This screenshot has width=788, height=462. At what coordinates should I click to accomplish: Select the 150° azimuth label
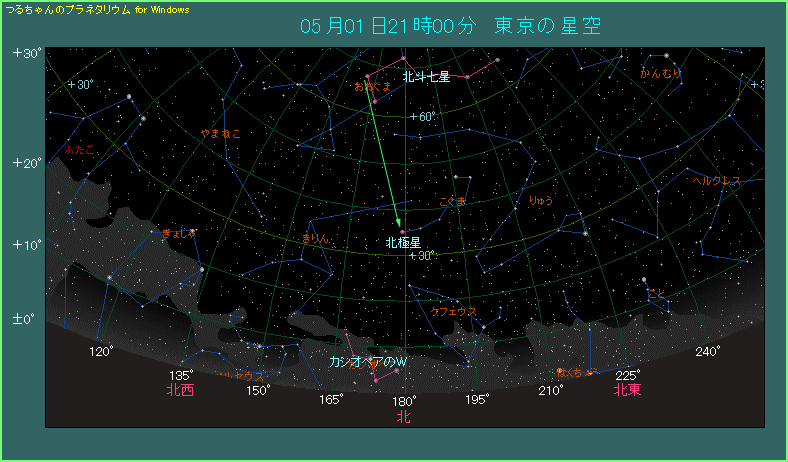(258, 390)
